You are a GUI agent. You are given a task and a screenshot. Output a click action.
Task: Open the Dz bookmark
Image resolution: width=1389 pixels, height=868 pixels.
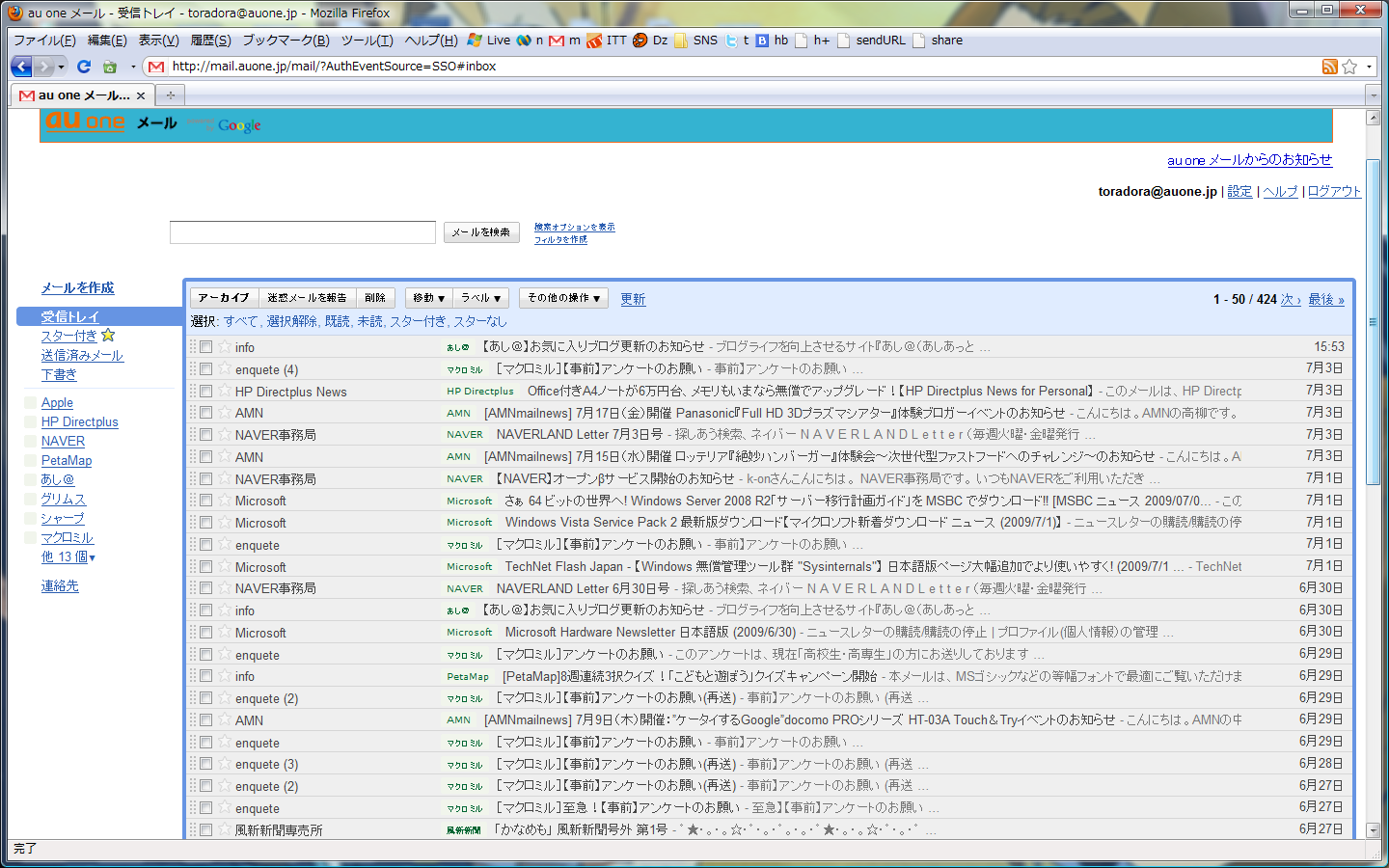click(x=650, y=41)
